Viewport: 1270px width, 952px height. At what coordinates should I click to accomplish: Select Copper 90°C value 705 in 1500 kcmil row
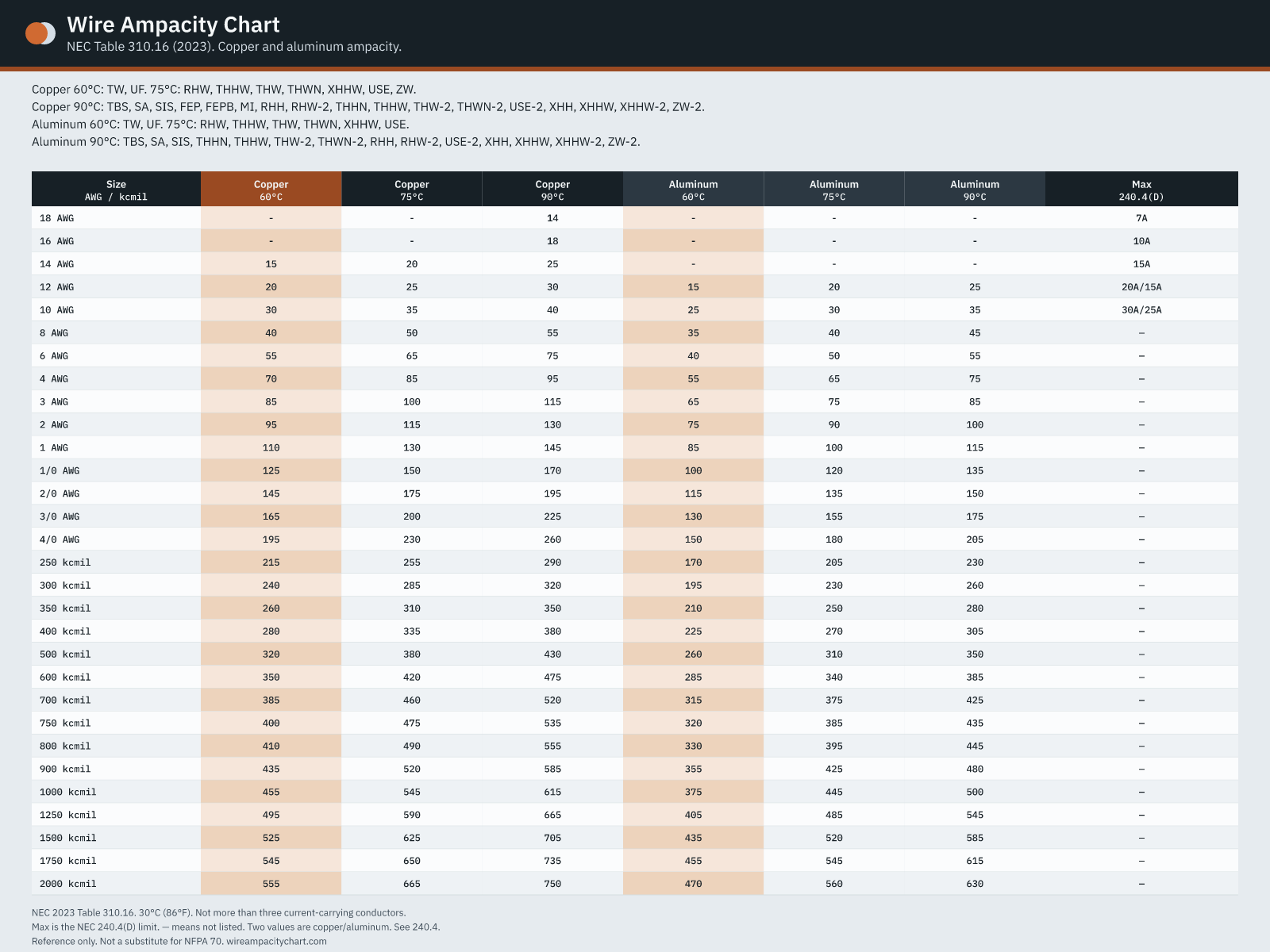(552, 839)
